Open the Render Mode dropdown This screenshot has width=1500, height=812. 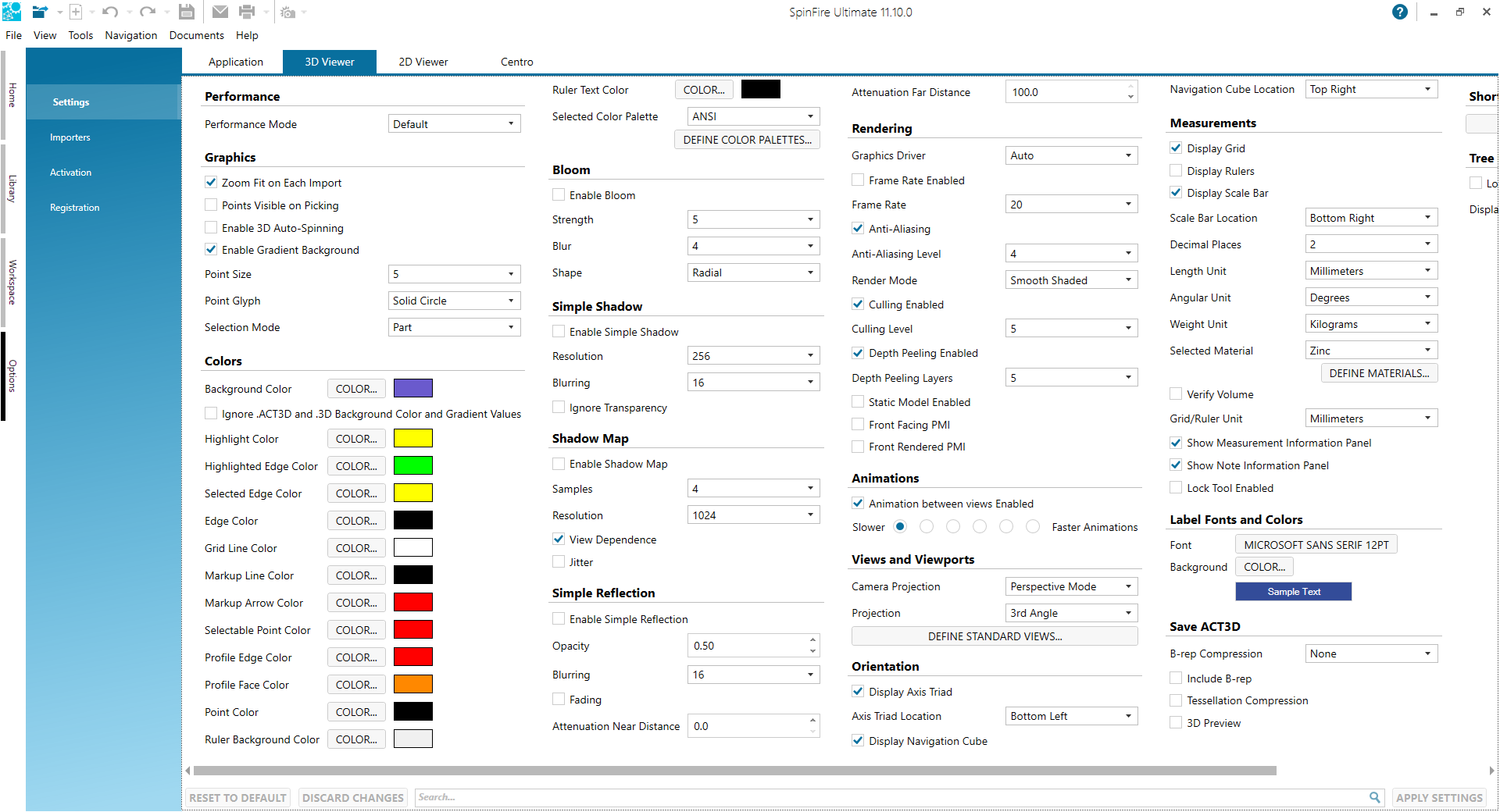coord(1070,280)
